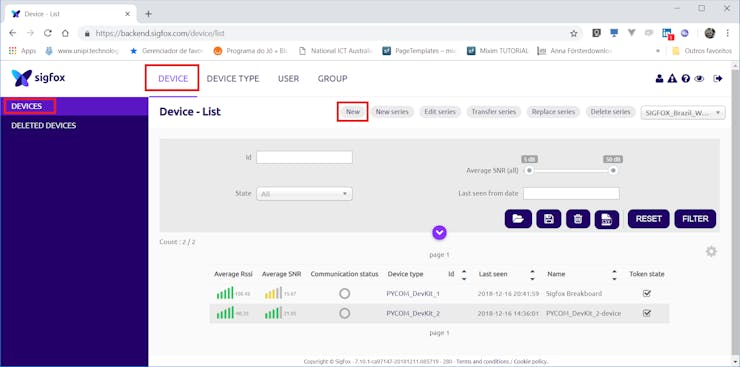This screenshot has height=367, width=740.
Task: Open the Mixim TUTORIAL bookmark
Action: 498,50
